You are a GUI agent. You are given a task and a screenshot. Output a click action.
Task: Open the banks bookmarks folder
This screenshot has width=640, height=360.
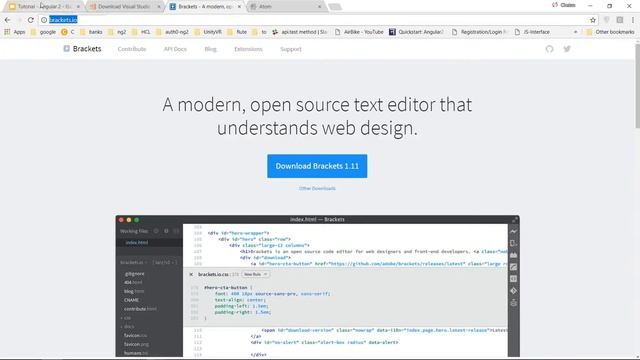91,32
